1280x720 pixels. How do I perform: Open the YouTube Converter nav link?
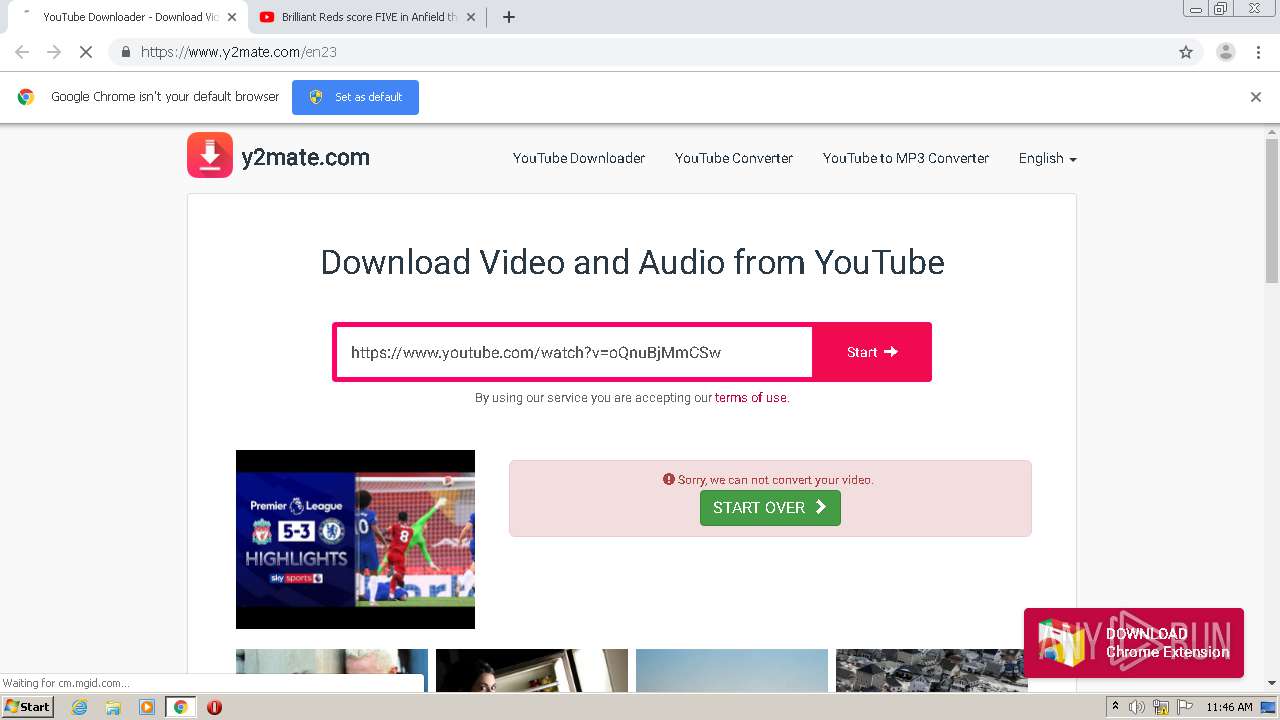tap(734, 158)
